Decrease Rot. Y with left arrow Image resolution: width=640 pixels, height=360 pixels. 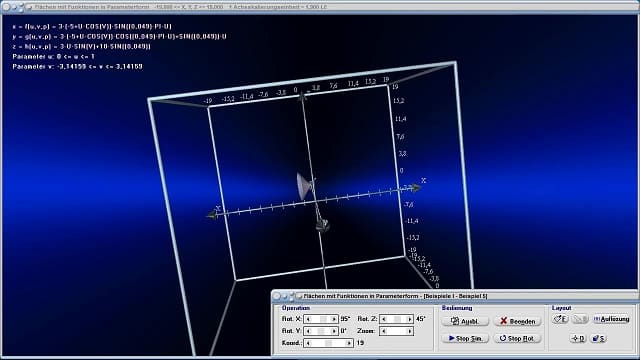pos(308,331)
